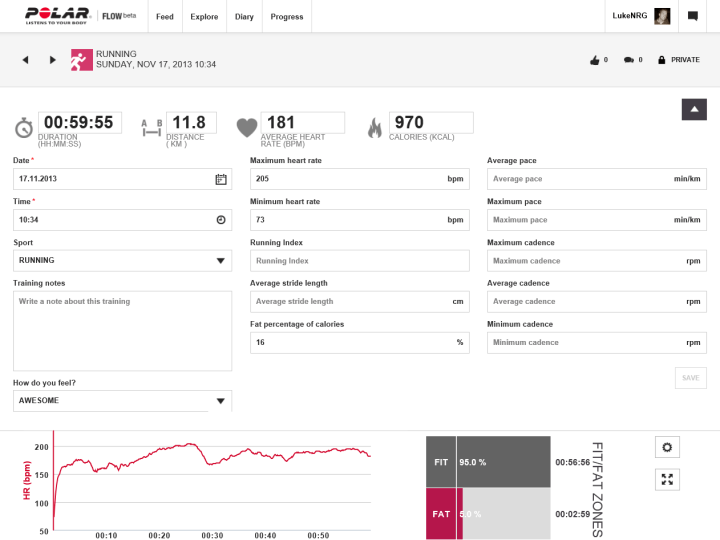Click SUNDAY, NOV 17, 2013 10:34 heading

point(156,65)
